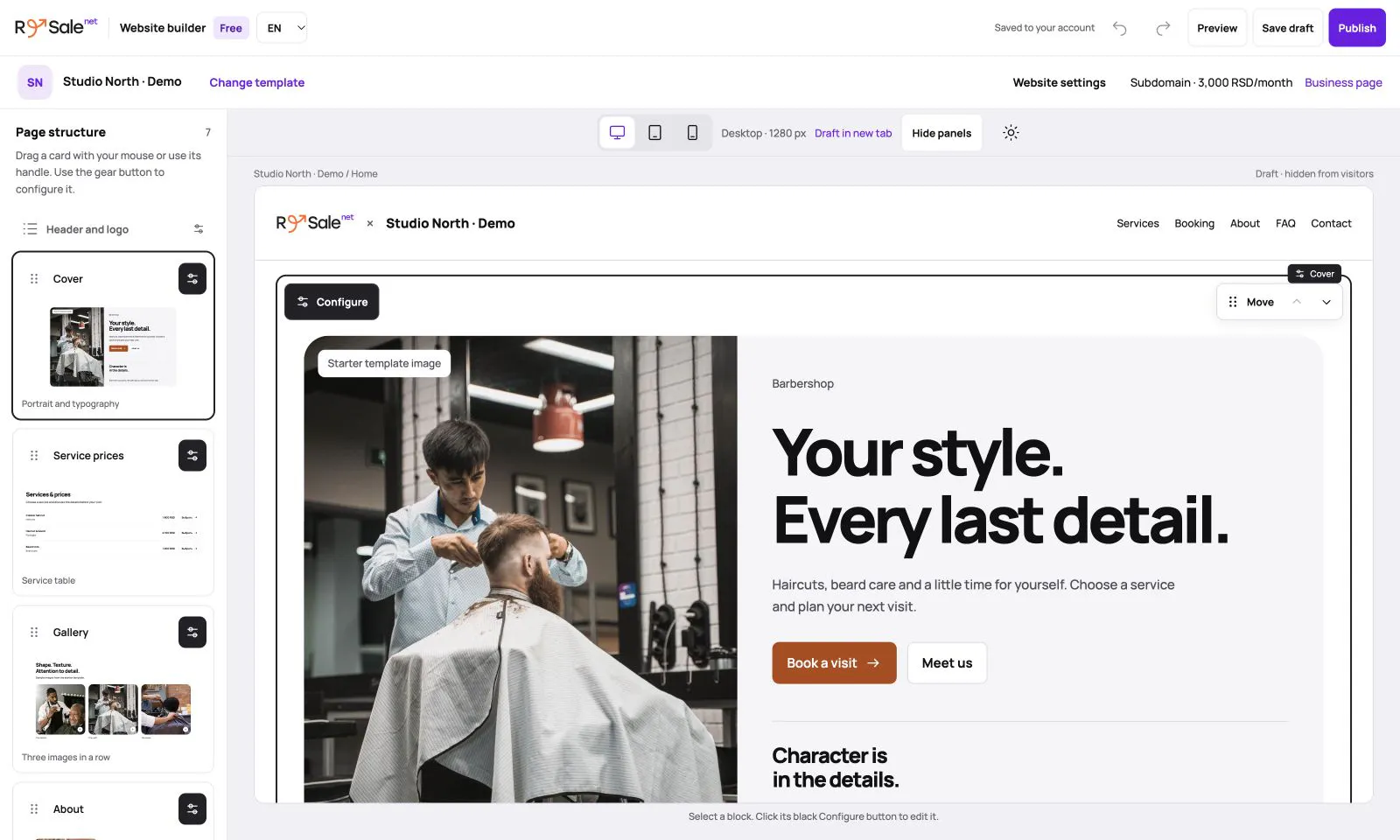The height and width of the screenshot is (840, 1400).
Task: Grab the Cover card drag handle
Action: (34, 279)
